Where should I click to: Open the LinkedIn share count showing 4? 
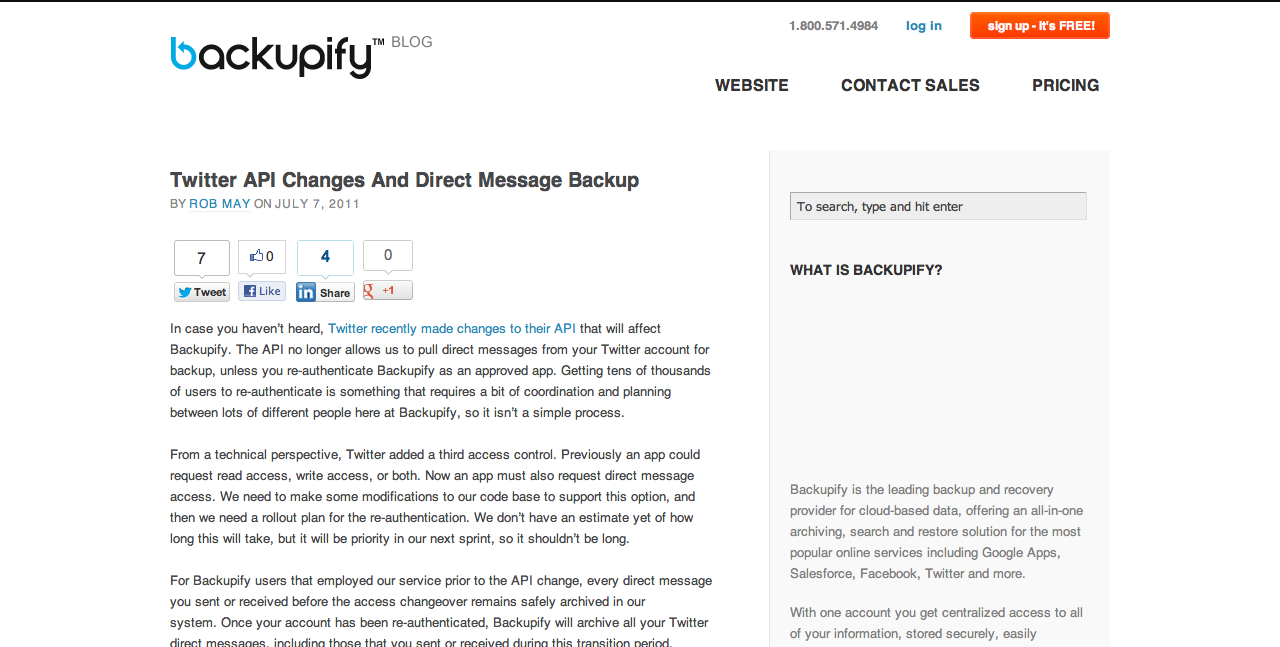point(325,257)
